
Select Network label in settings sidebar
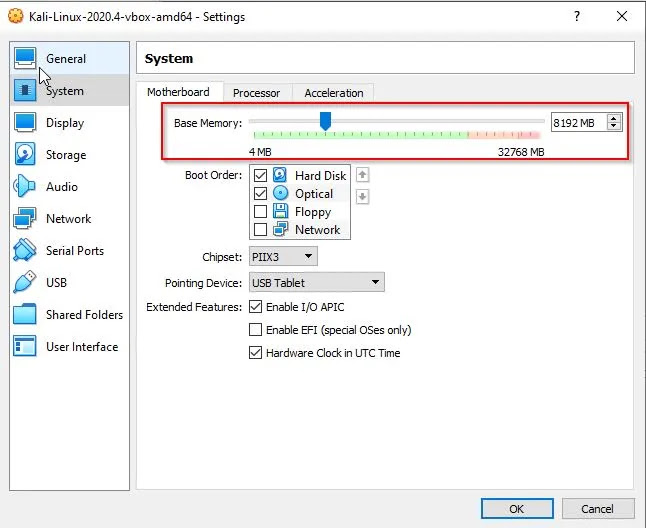[68, 218]
